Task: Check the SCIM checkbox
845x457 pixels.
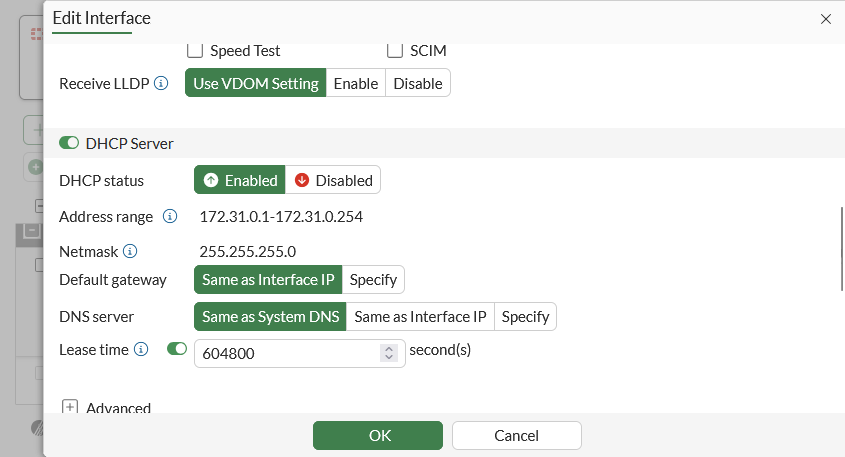Action: tap(395, 50)
